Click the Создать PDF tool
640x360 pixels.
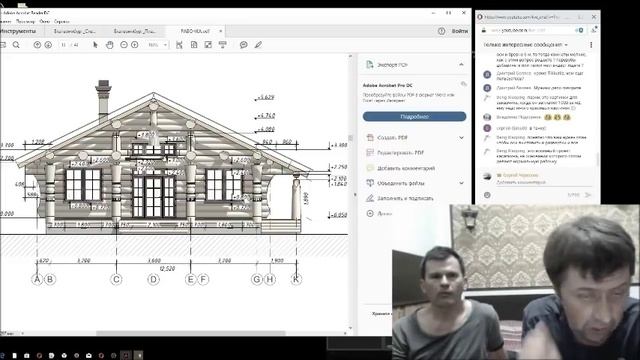(x=392, y=138)
